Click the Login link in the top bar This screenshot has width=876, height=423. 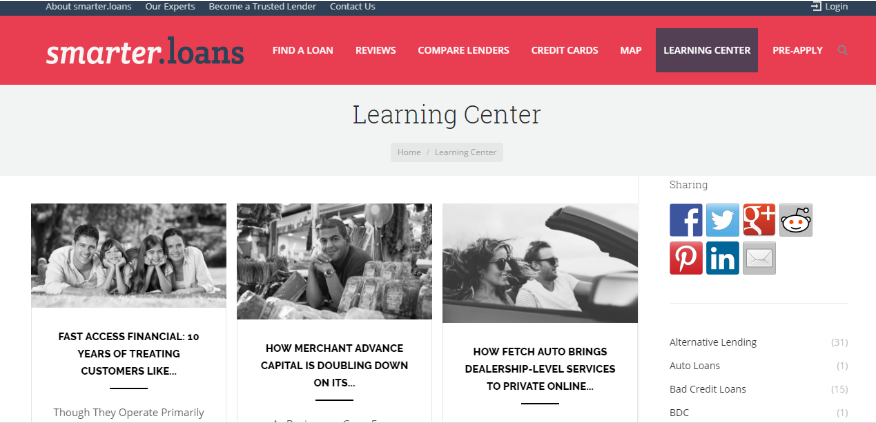pos(830,7)
